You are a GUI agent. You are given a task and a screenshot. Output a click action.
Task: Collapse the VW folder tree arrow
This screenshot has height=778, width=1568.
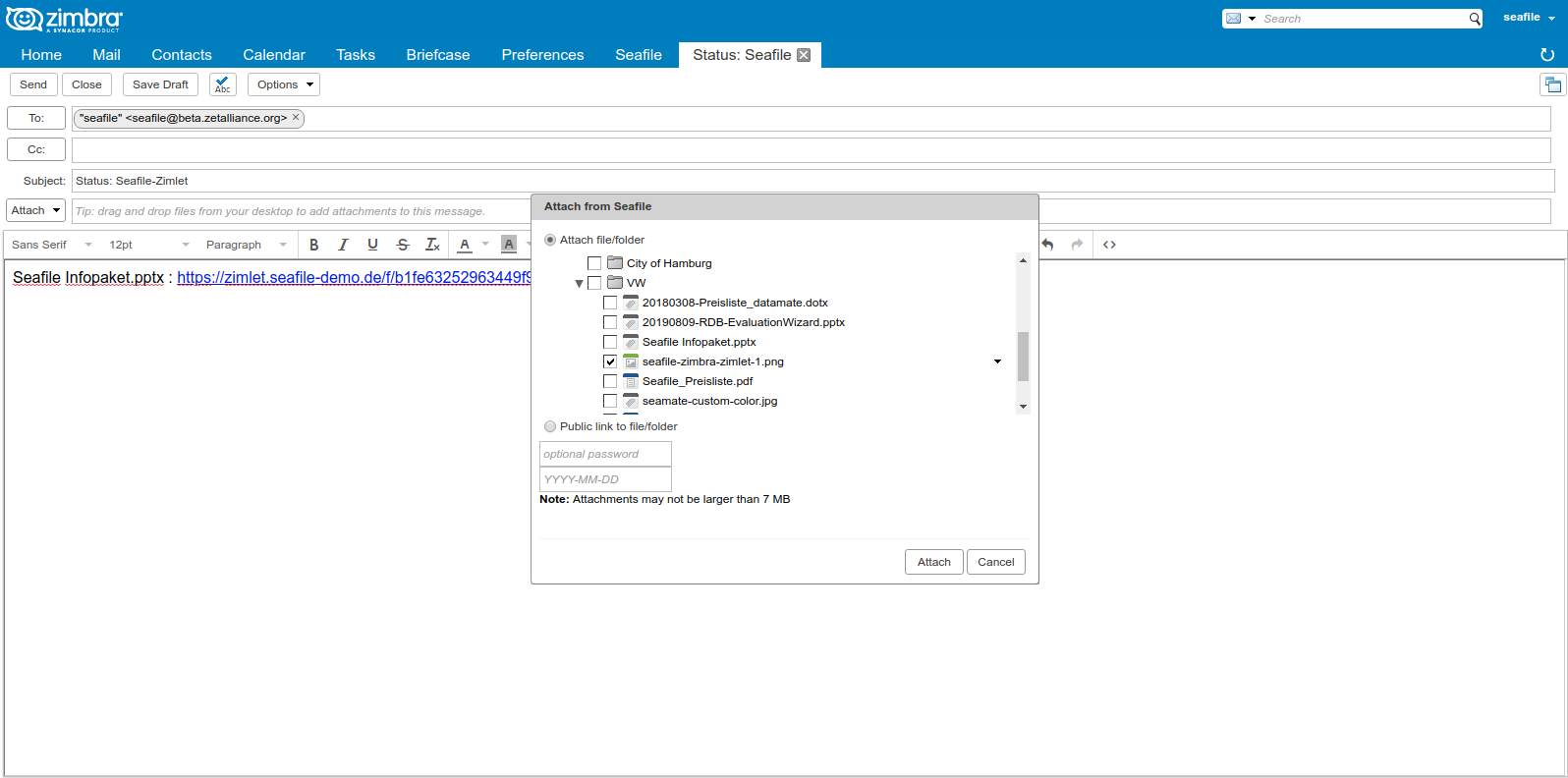point(580,284)
